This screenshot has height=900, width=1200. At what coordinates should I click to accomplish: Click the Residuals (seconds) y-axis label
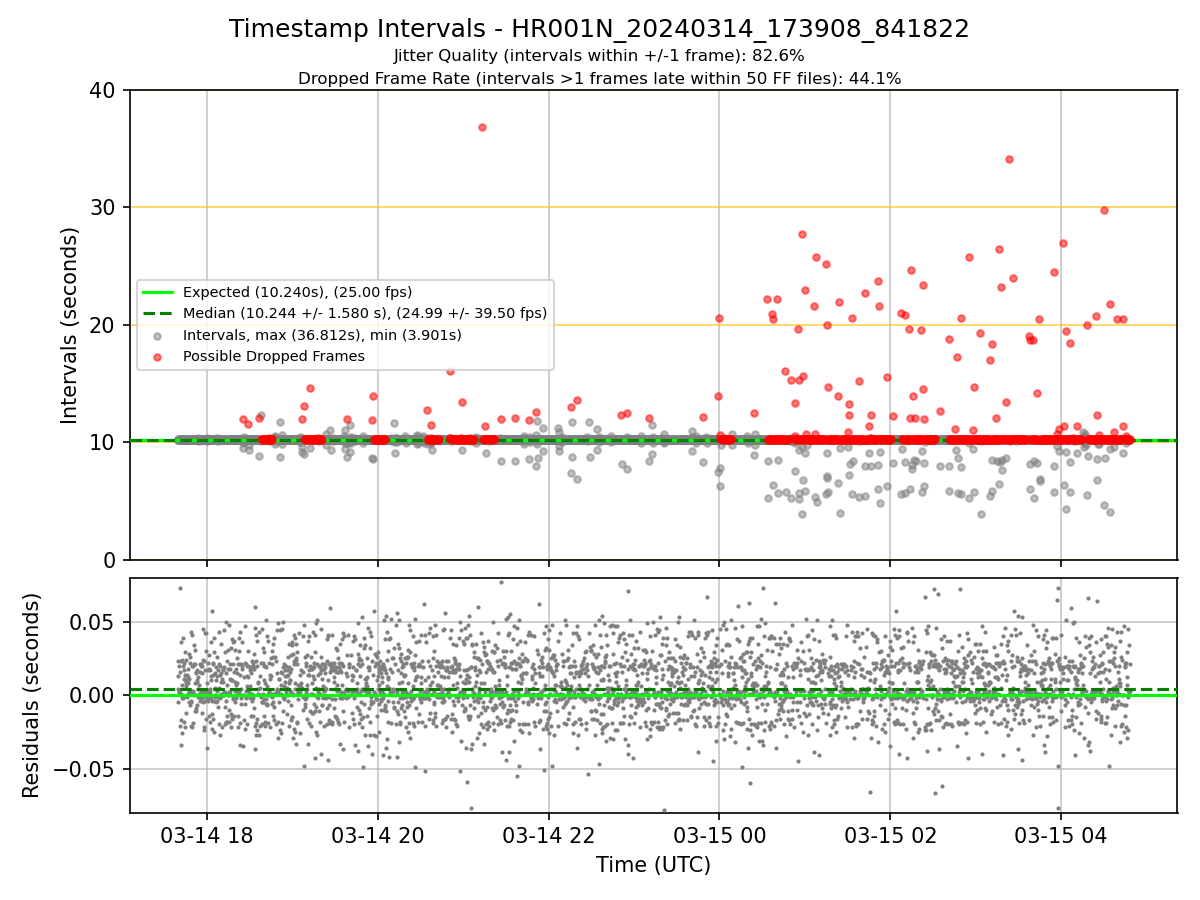32,695
